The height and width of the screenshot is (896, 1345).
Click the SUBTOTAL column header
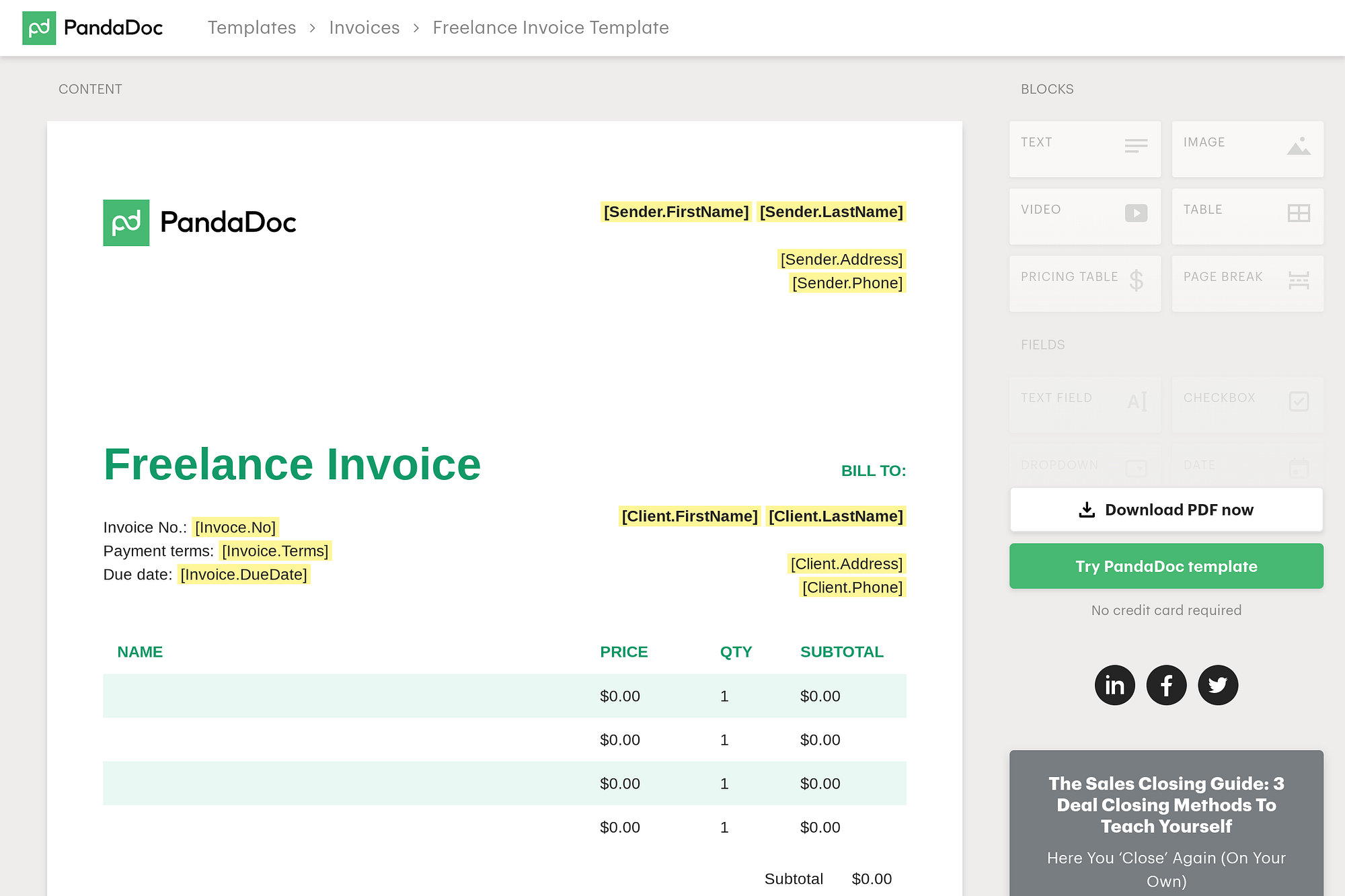click(x=842, y=652)
